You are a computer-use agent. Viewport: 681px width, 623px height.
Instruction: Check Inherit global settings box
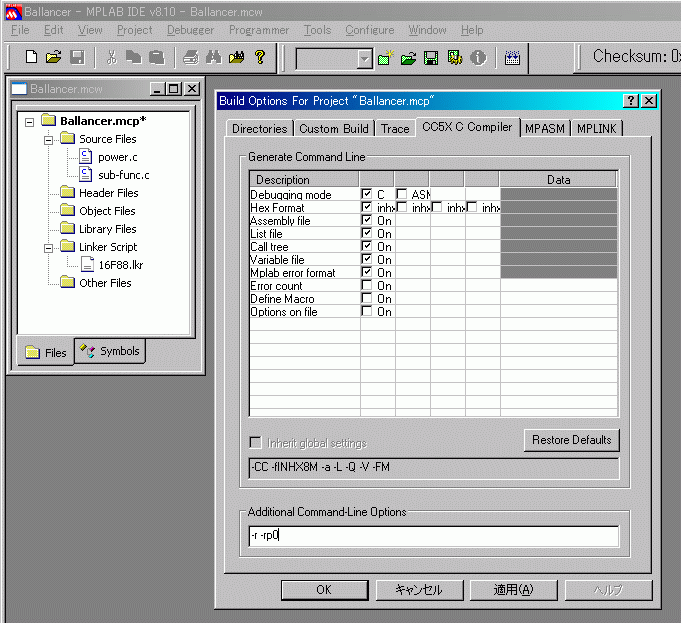point(256,443)
